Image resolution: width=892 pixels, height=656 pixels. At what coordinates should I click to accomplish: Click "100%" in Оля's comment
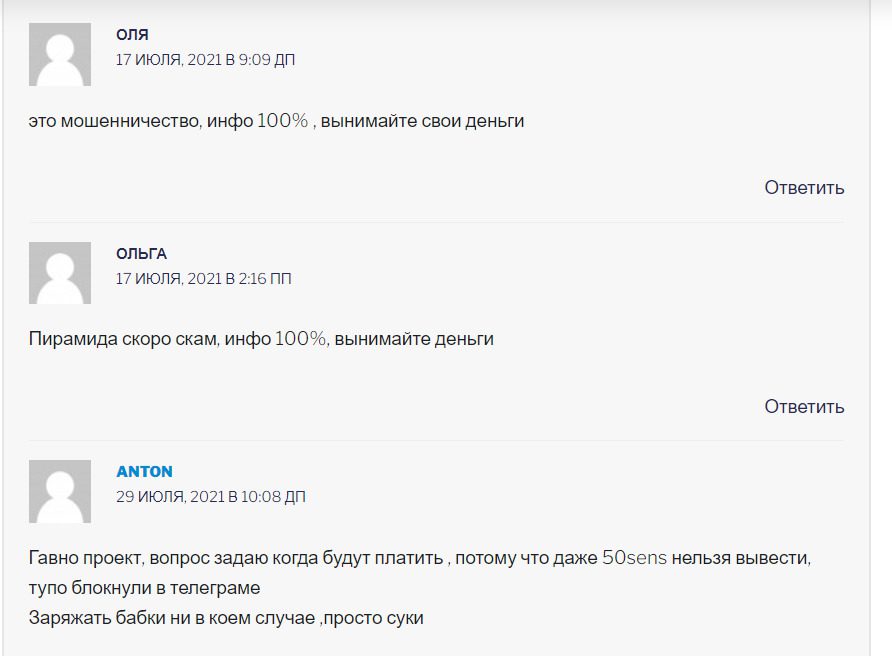[x=283, y=121]
